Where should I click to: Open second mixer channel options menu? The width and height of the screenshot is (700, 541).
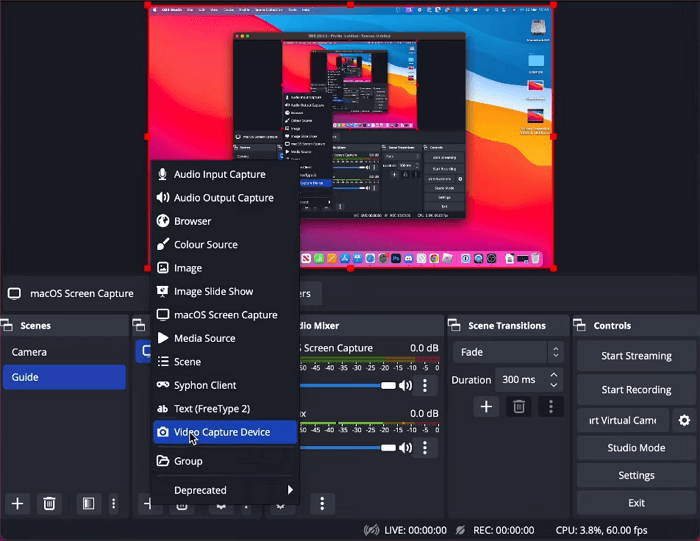[x=425, y=448]
